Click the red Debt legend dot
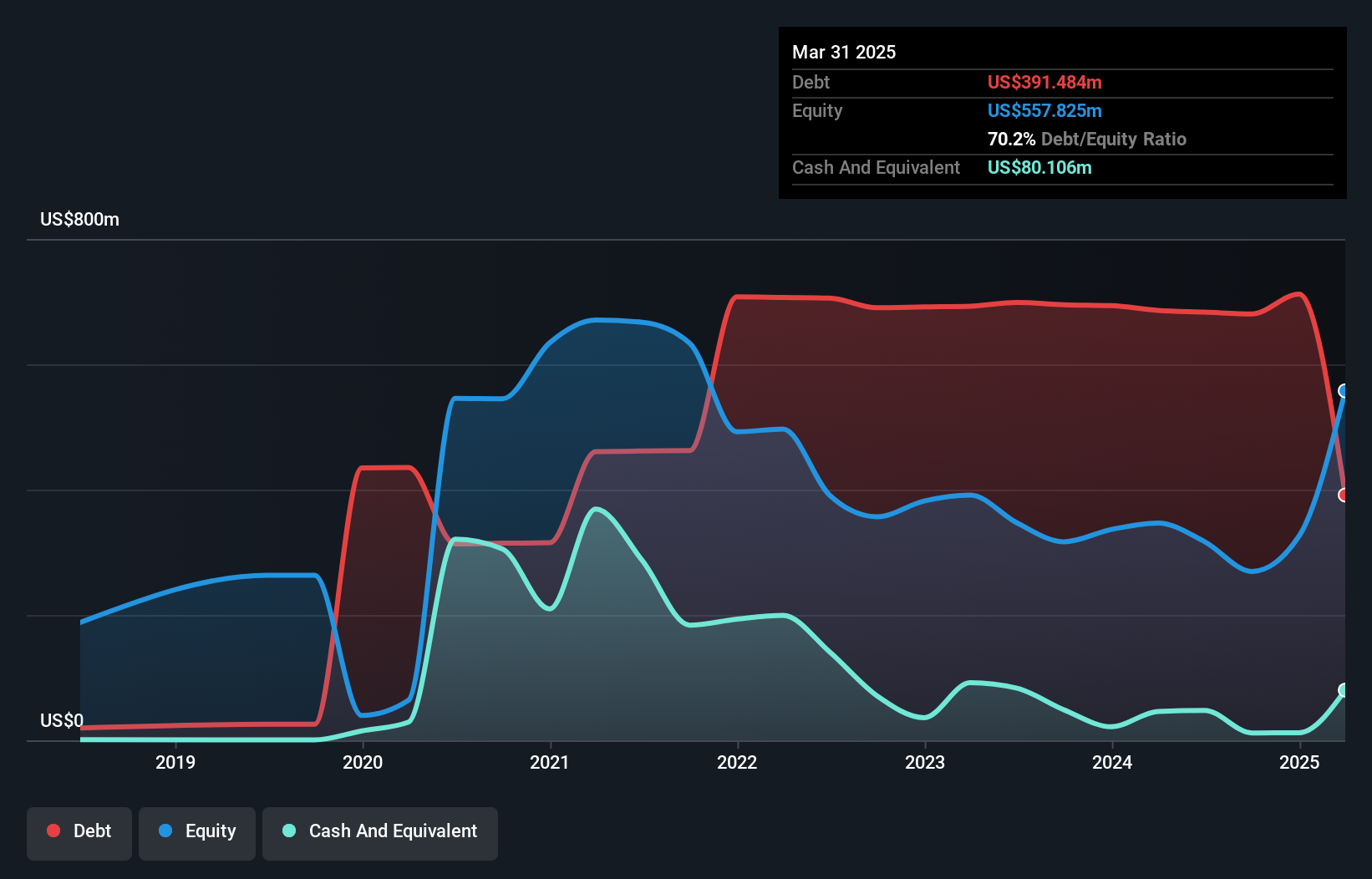Image resolution: width=1372 pixels, height=879 pixels. coord(53,831)
